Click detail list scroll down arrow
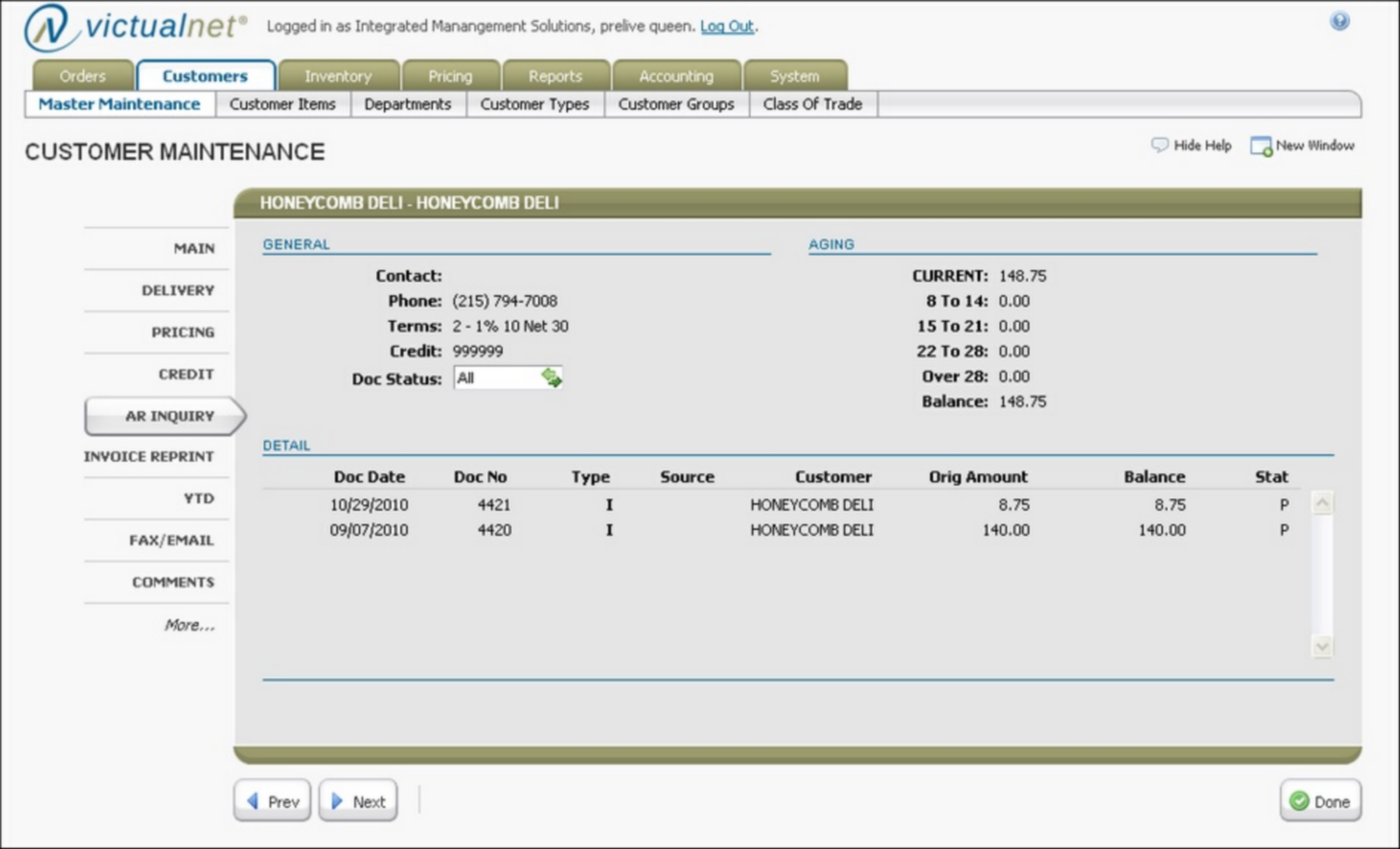The height and width of the screenshot is (849, 1400). tap(1322, 646)
